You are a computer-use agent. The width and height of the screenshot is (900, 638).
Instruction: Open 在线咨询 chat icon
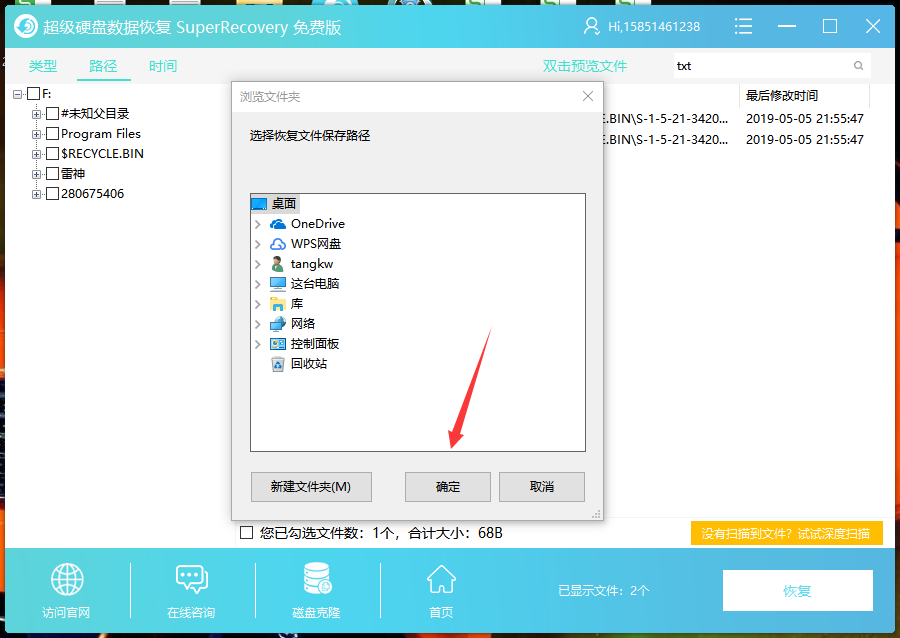click(x=192, y=579)
